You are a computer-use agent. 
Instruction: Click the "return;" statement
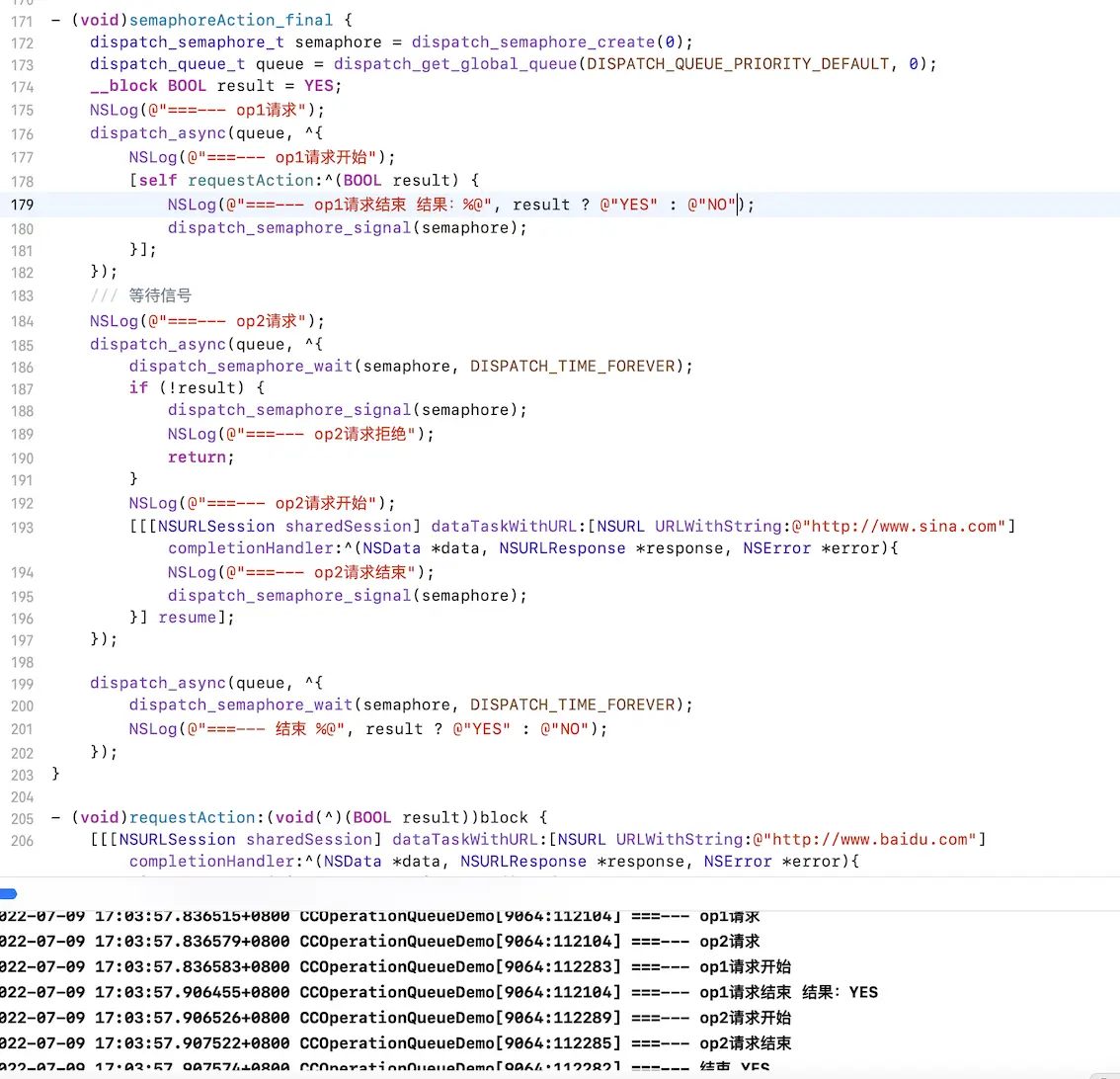[200, 456]
